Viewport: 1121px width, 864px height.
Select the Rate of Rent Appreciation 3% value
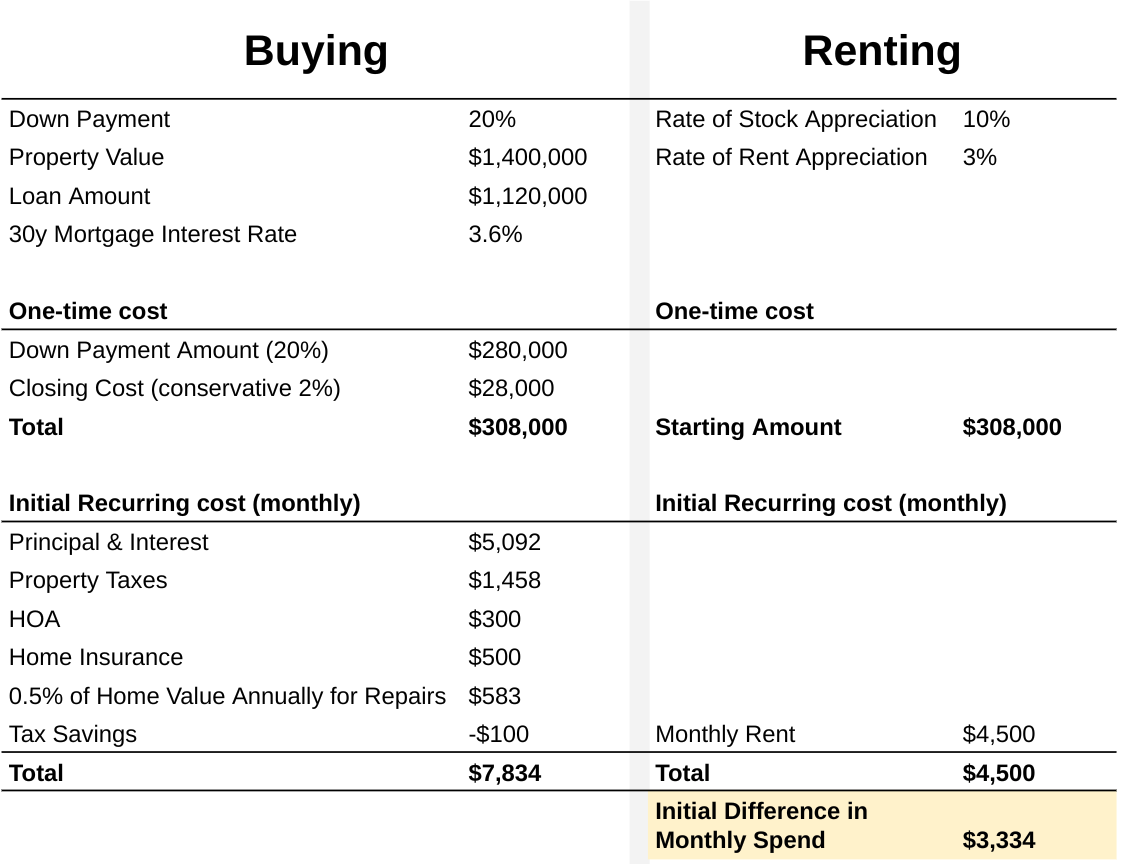pyautogui.click(x=979, y=158)
